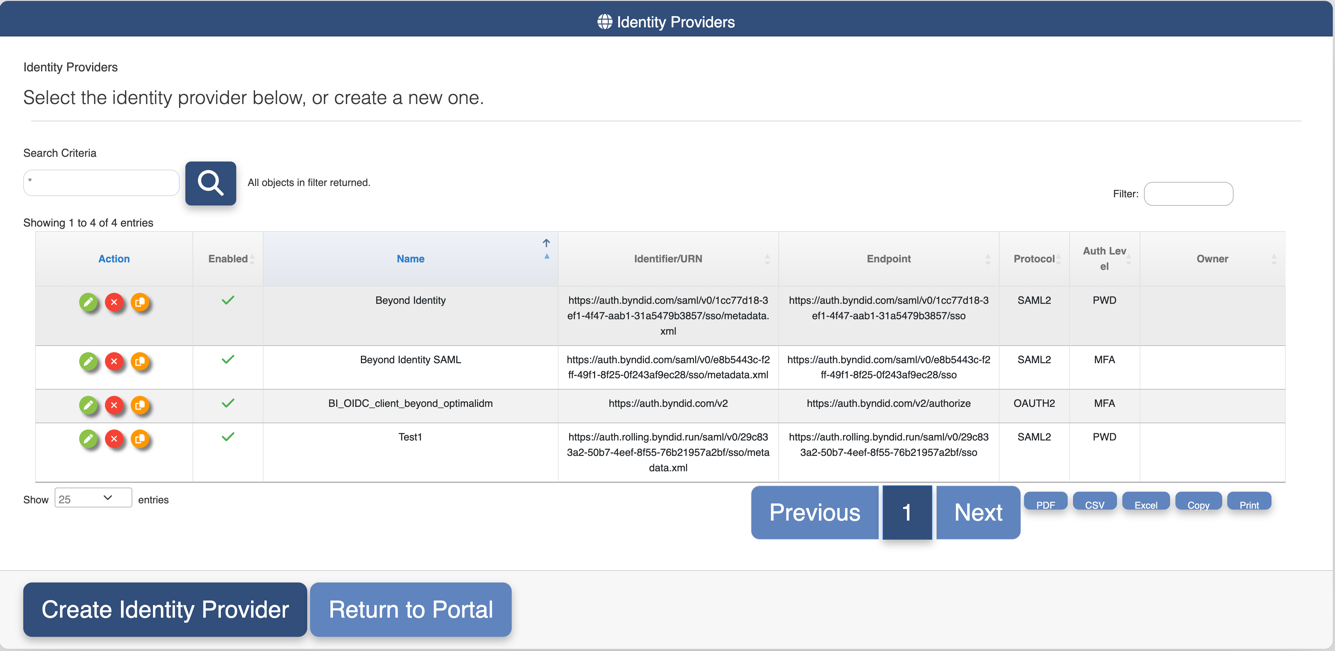Export the table as PDF
The image size is (1335, 651).
pos(1046,503)
